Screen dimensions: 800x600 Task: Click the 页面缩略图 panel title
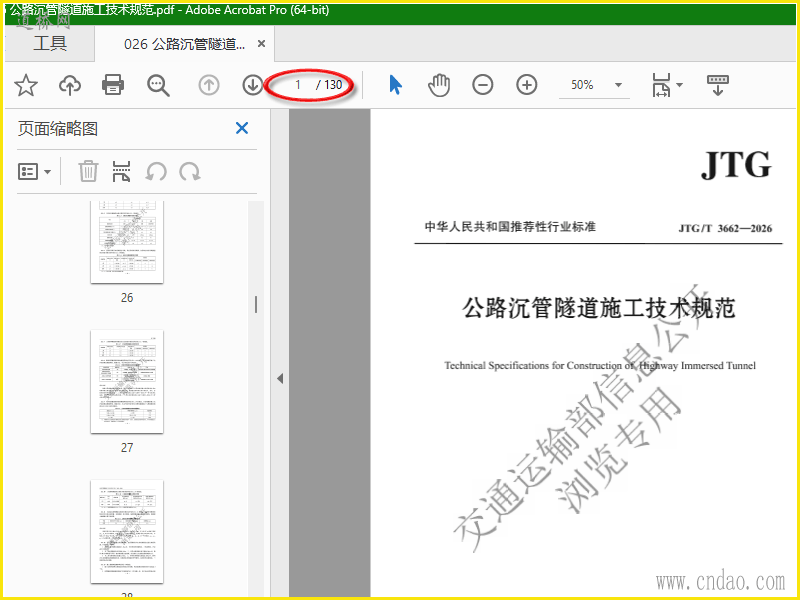[58, 129]
